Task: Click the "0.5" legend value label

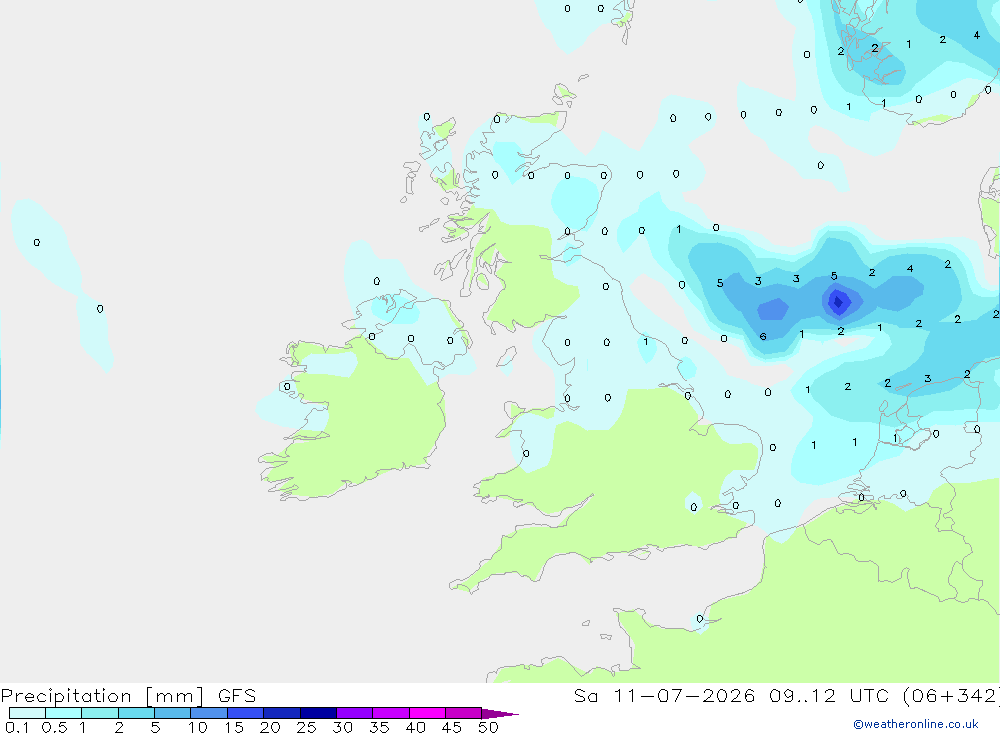Action: pyautogui.click(x=54, y=727)
